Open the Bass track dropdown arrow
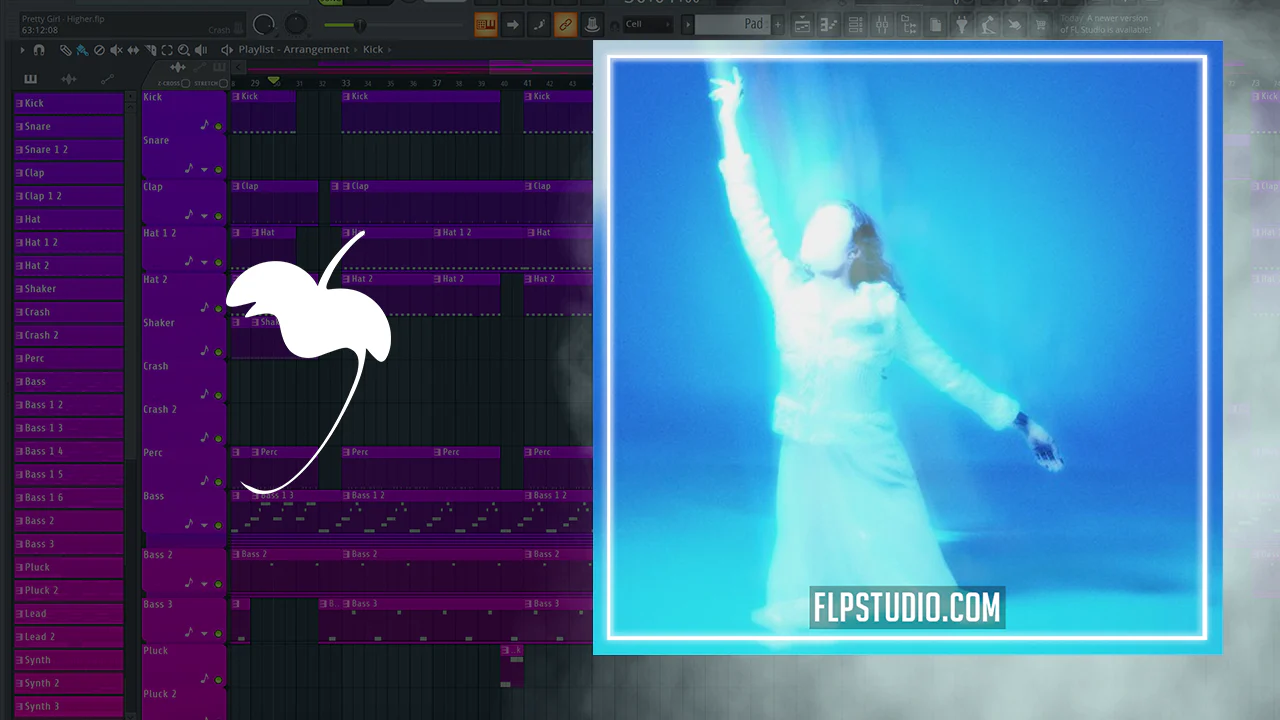 tap(205, 525)
